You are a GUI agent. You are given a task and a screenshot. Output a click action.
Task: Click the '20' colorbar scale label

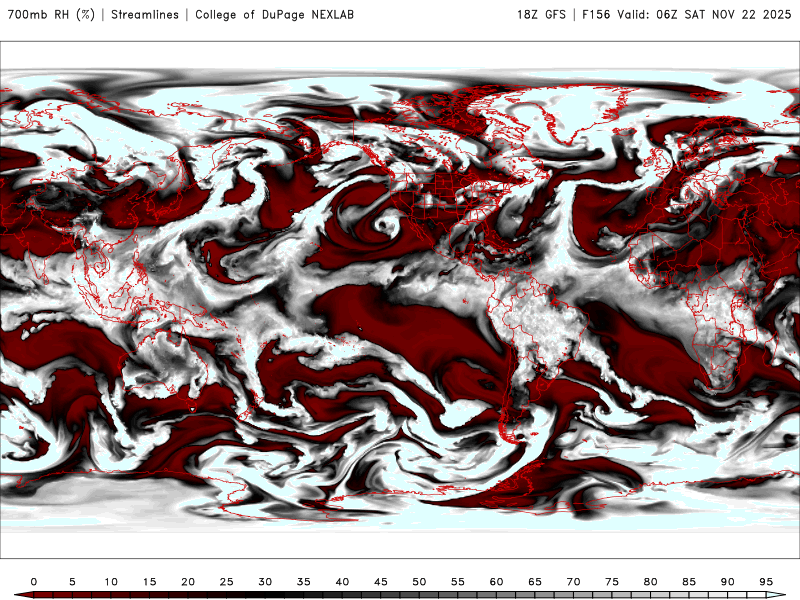point(188,582)
